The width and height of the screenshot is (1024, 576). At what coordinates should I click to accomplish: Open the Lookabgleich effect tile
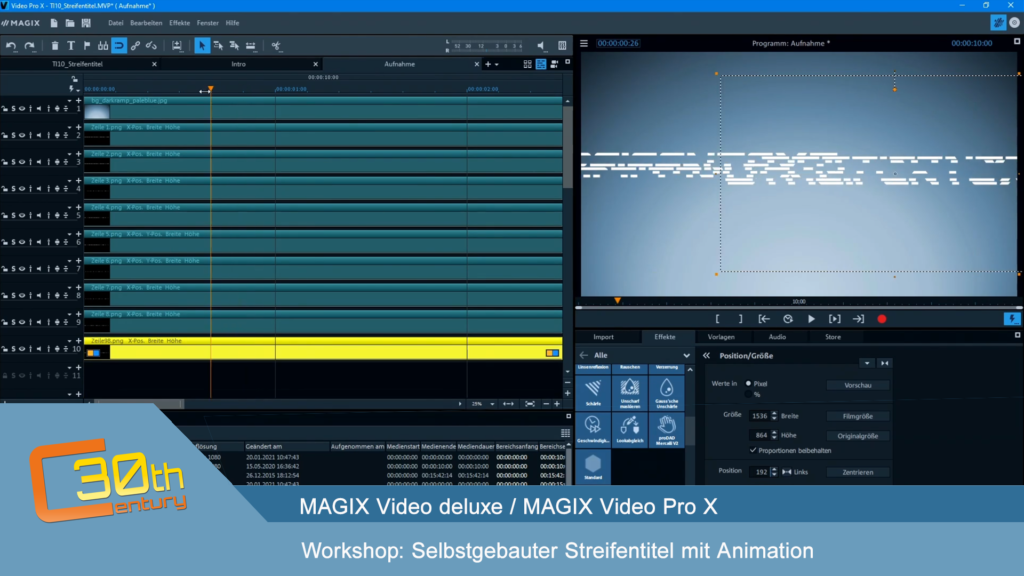click(x=630, y=430)
